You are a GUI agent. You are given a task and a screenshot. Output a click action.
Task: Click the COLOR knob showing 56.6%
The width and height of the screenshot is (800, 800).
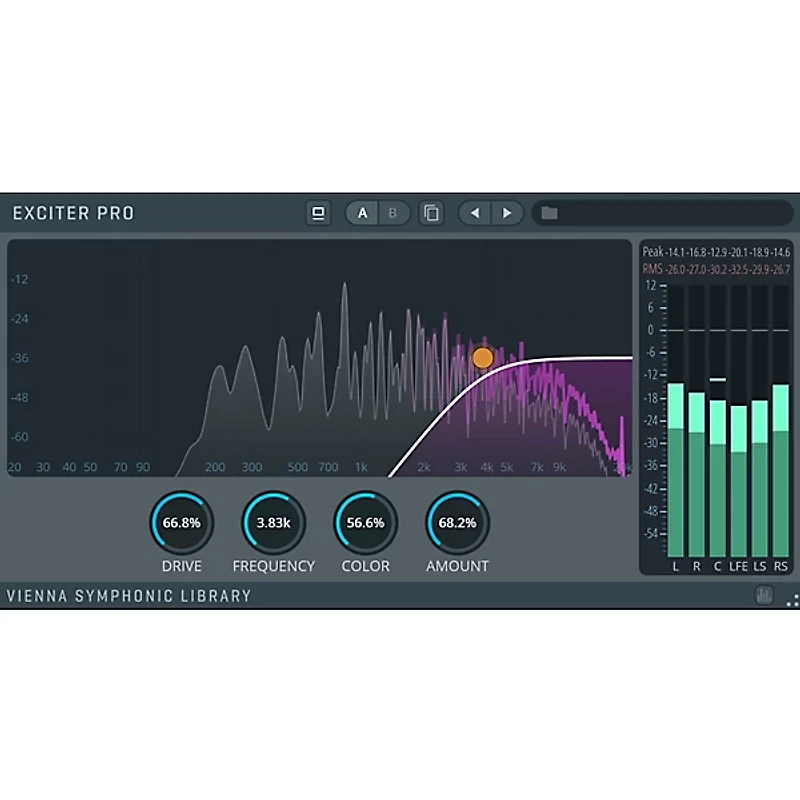click(365, 521)
